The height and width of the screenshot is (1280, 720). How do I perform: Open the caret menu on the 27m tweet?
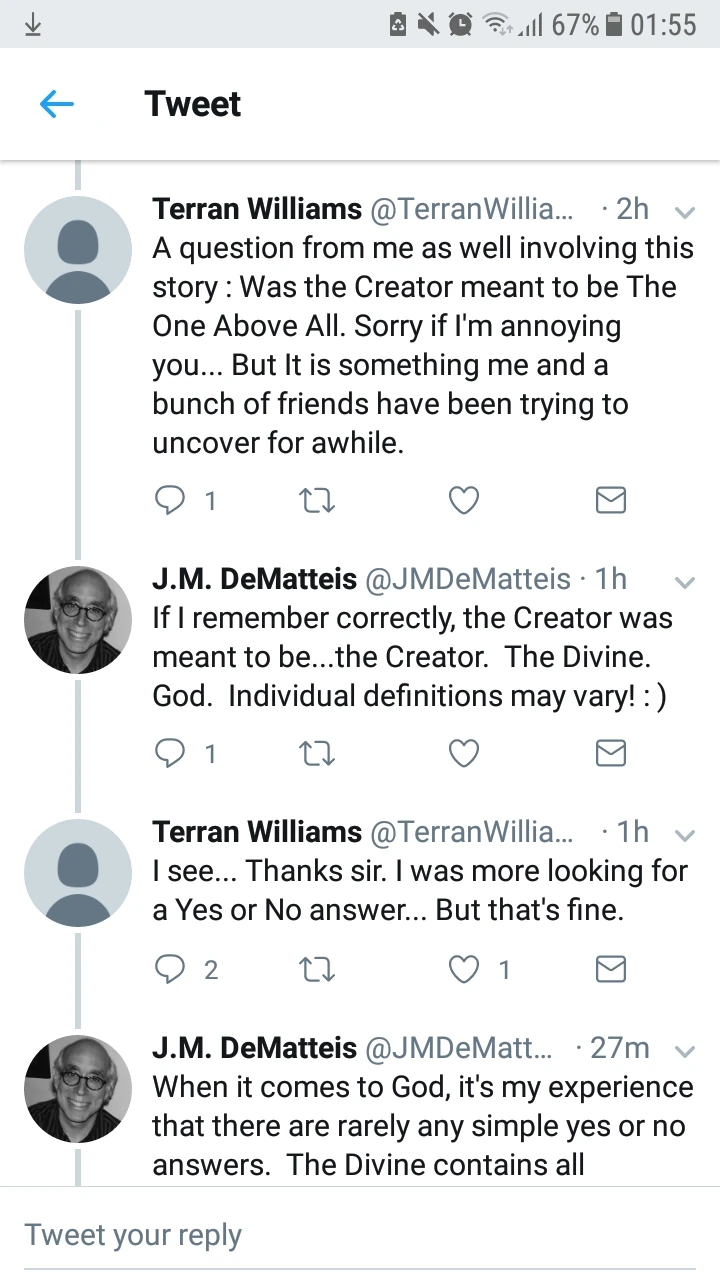[x=685, y=1051]
